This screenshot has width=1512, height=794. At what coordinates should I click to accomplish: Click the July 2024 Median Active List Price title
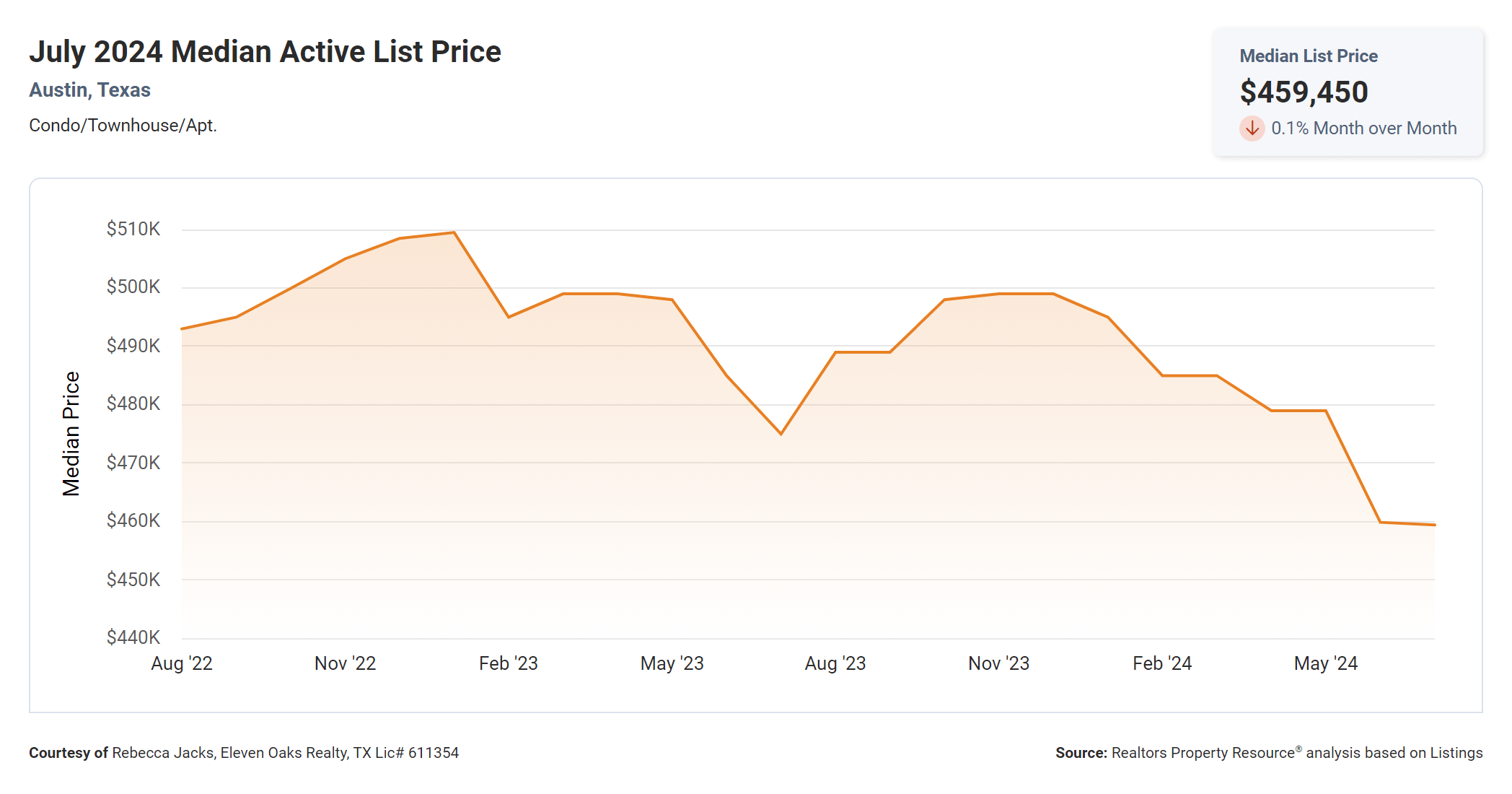coord(265,52)
